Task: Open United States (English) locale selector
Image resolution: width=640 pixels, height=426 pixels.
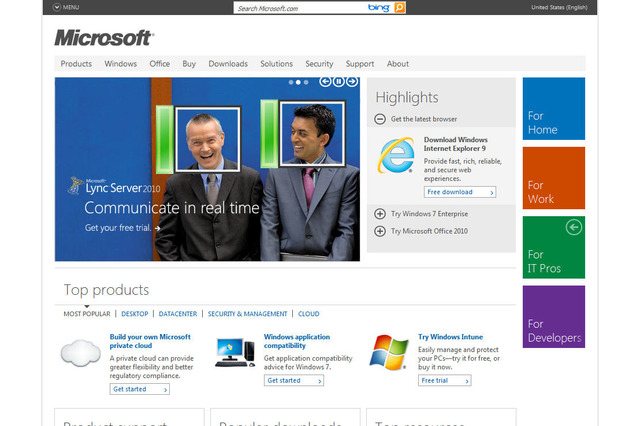Action: 559,7
